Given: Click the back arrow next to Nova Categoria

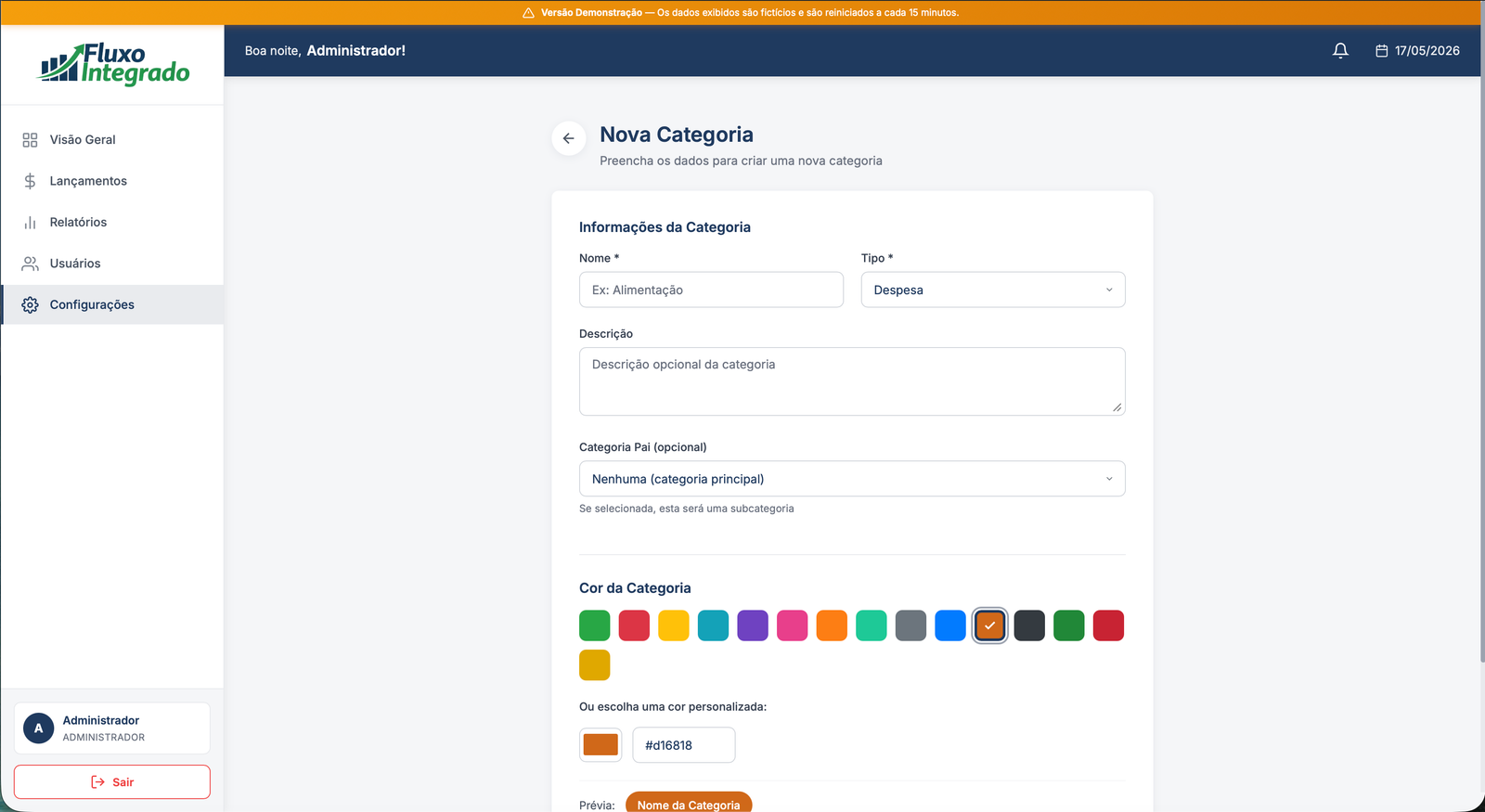Looking at the screenshot, I should pos(569,138).
